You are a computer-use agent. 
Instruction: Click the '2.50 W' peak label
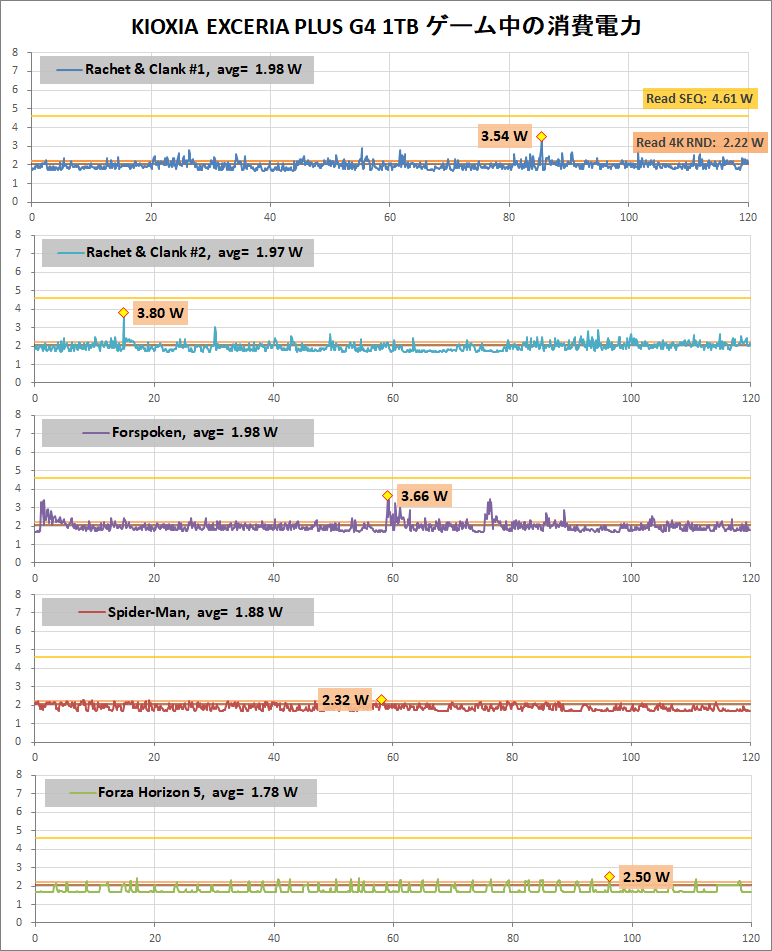[x=646, y=877]
